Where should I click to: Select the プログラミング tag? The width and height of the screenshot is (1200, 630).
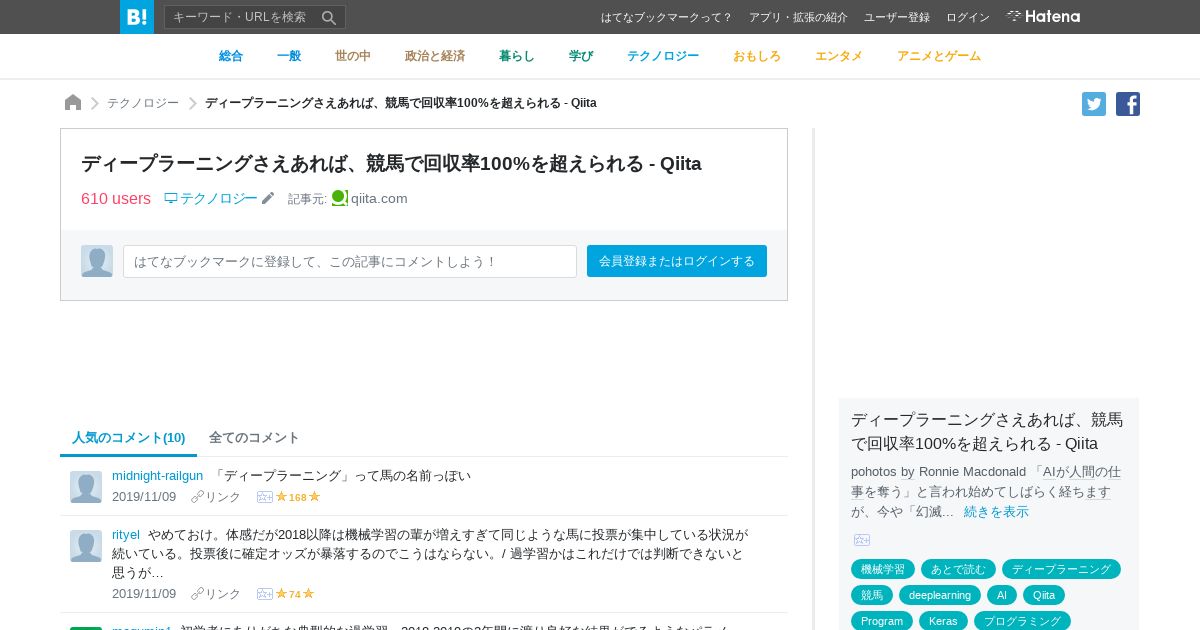(x=1022, y=621)
